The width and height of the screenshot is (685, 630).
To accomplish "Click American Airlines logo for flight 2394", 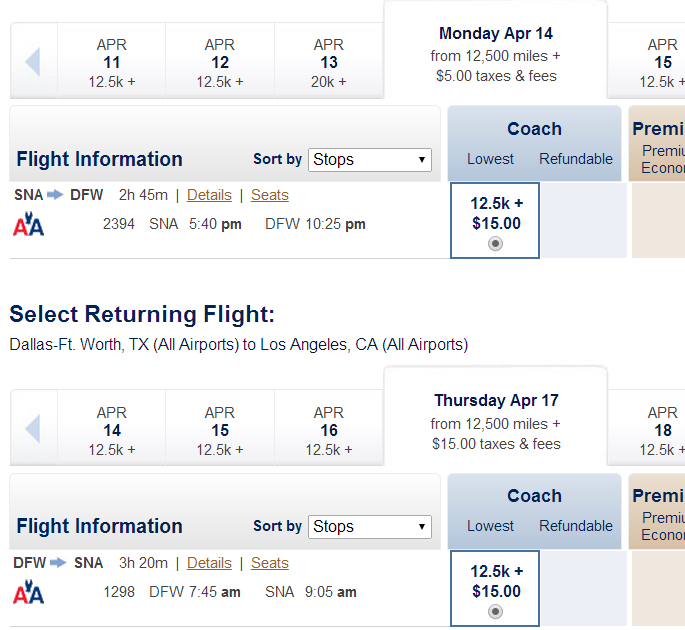I will tap(28, 224).
